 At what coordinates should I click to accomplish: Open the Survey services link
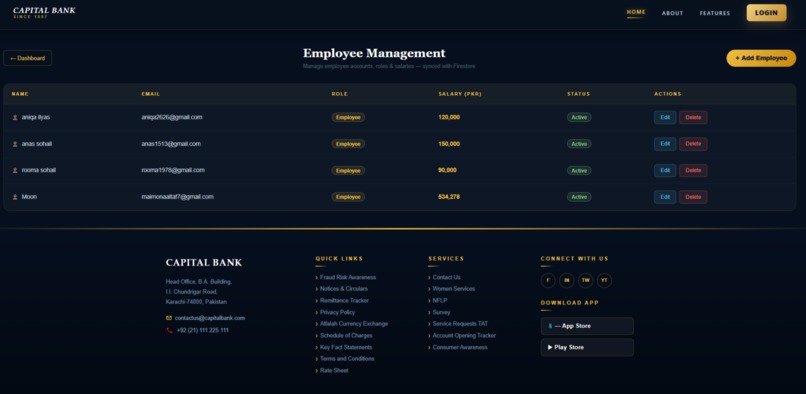click(x=442, y=312)
